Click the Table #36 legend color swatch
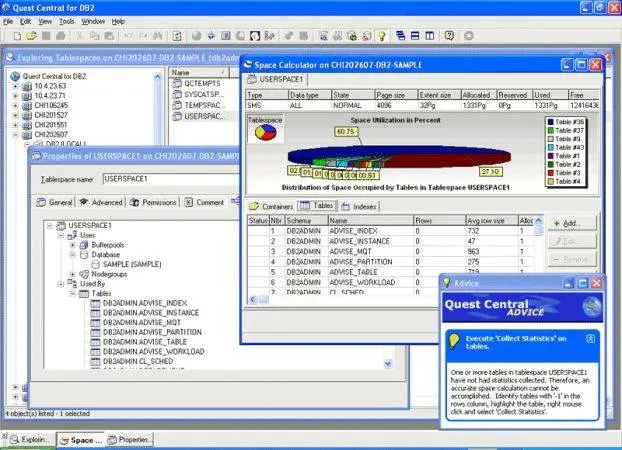Screen dimensions: 622x450 551,122
